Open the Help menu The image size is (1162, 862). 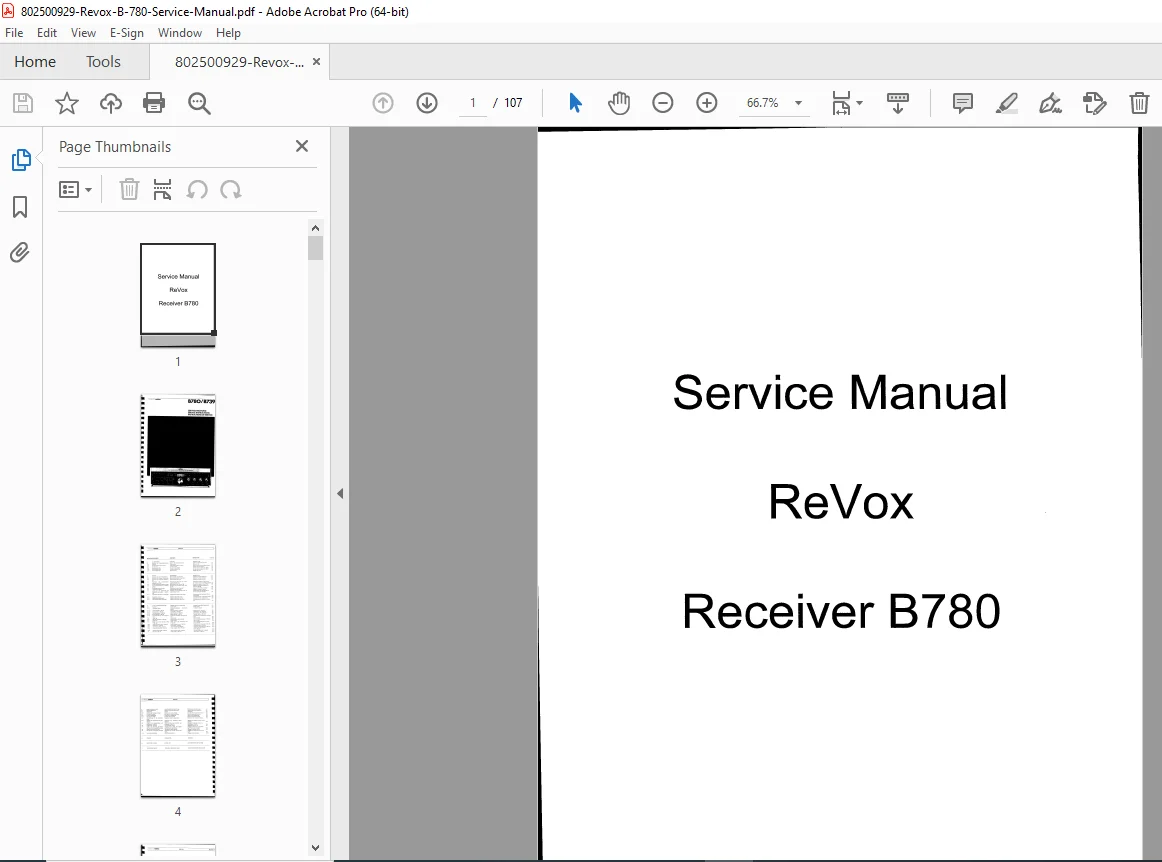tap(228, 33)
